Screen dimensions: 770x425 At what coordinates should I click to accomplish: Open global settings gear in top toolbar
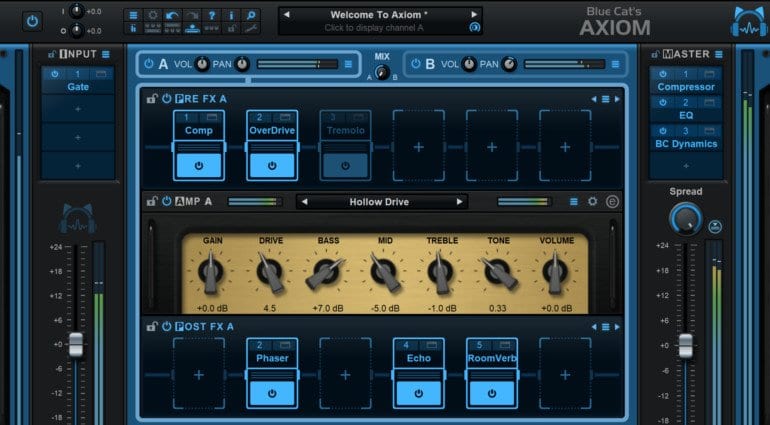click(153, 16)
